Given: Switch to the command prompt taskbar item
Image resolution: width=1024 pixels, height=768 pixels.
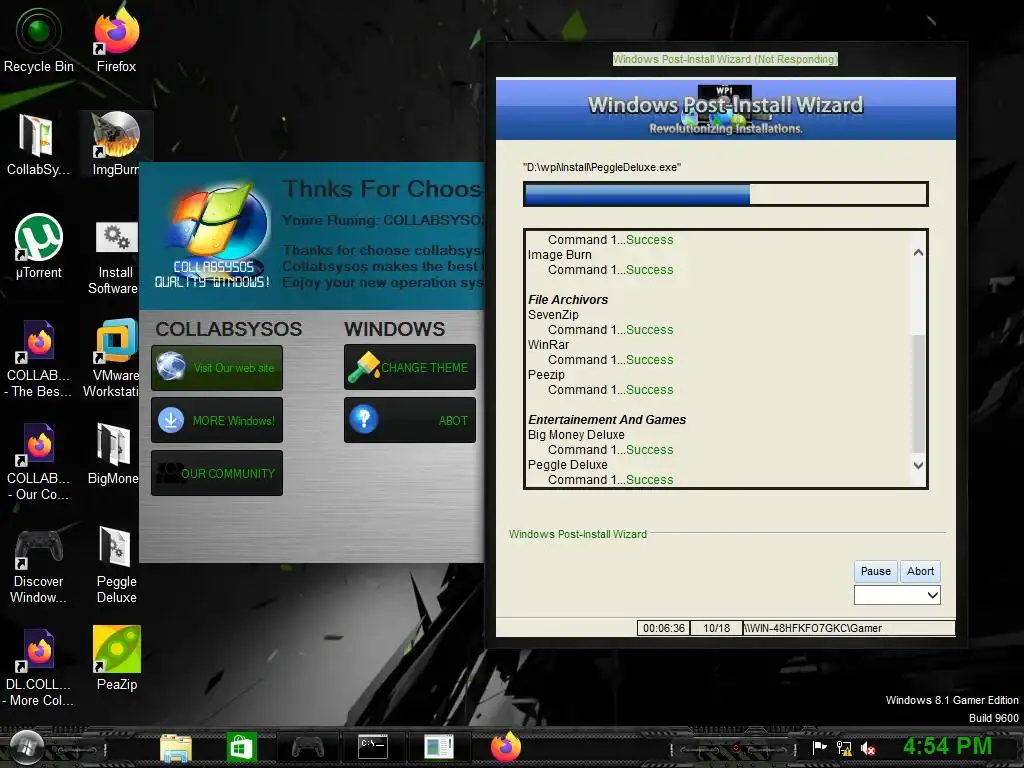Looking at the screenshot, I should [x=373, y=746].
